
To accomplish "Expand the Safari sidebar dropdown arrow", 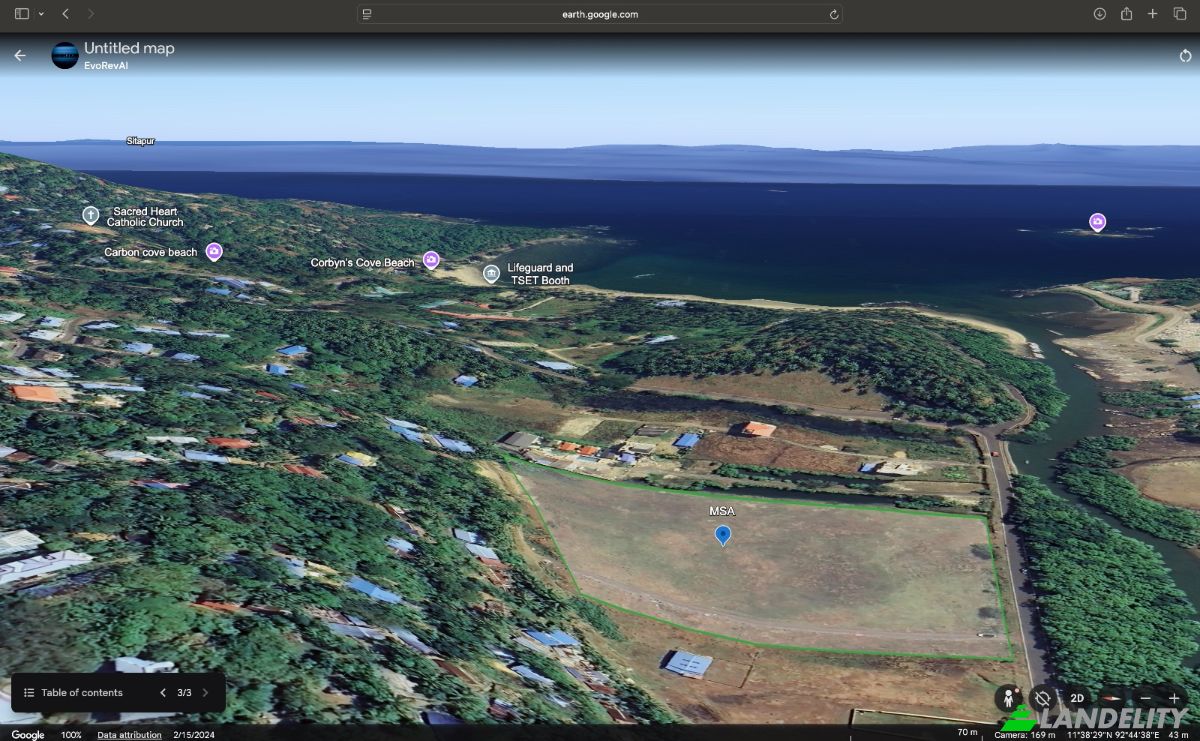I will [x=41, y=14].
